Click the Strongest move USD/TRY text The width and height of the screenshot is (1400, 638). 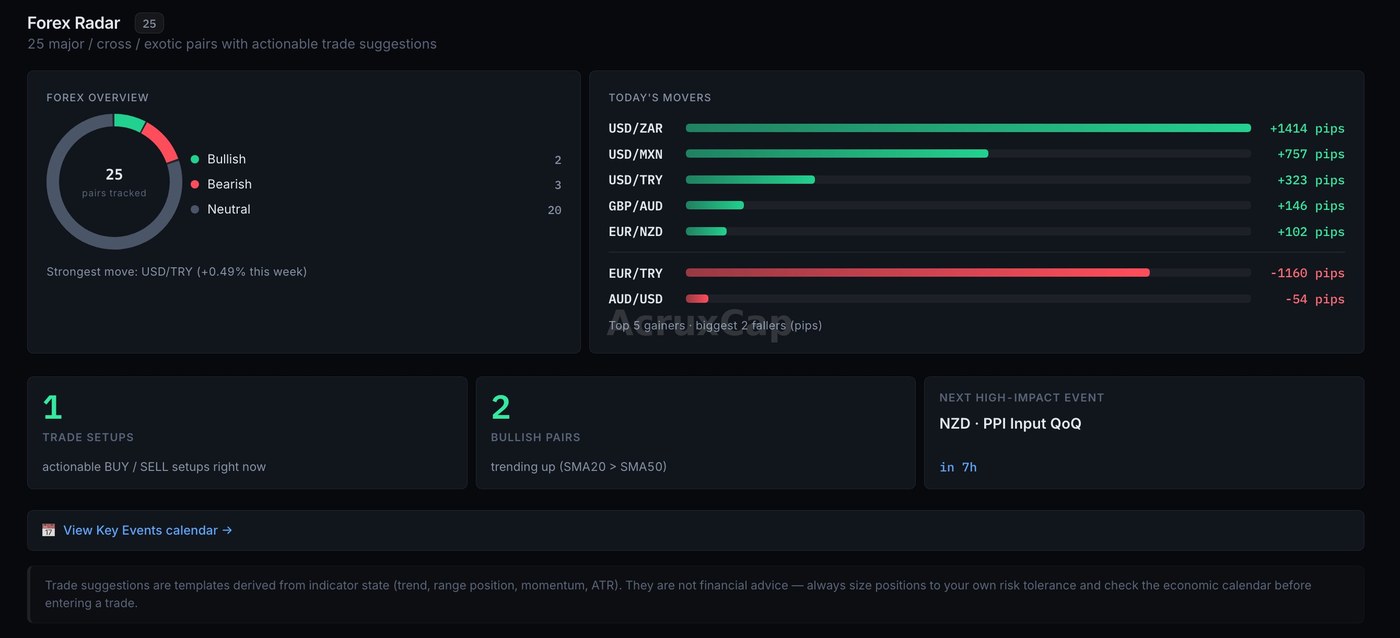click(x=176, y=271)
